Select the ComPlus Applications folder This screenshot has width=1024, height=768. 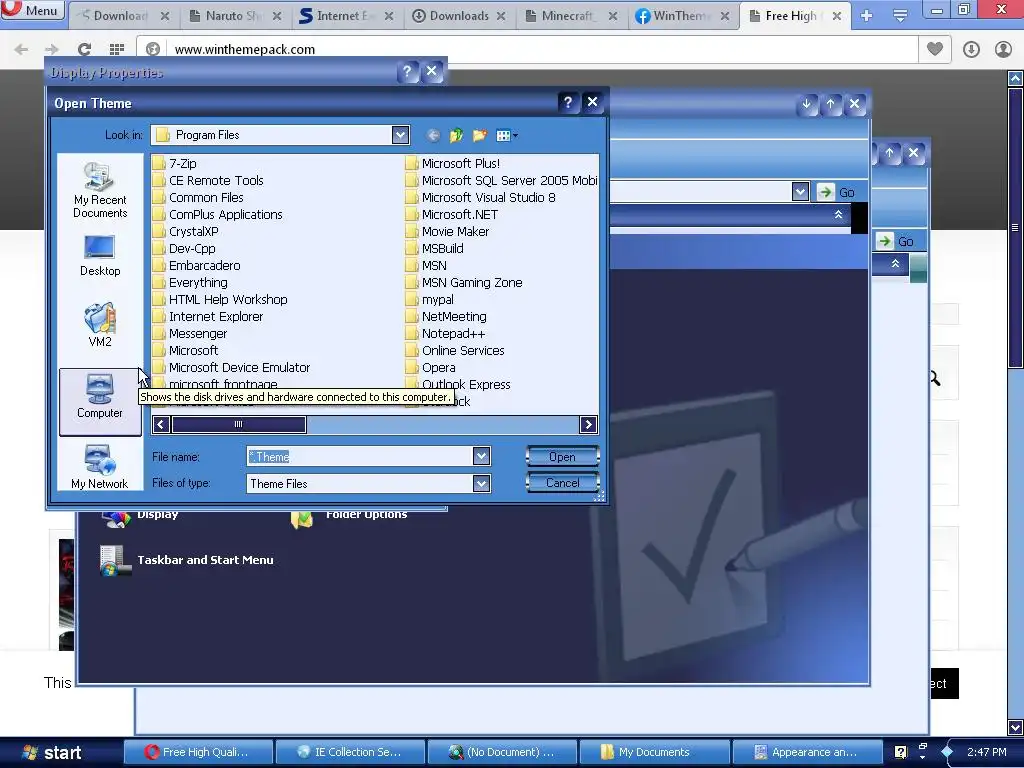click(x=218, y=214)
